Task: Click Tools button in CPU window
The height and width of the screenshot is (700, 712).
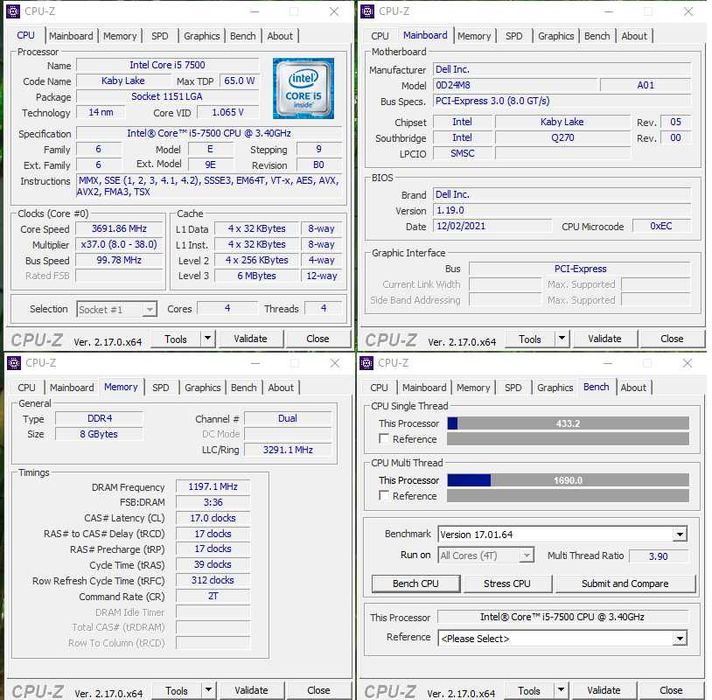Action: coord(176,339)
